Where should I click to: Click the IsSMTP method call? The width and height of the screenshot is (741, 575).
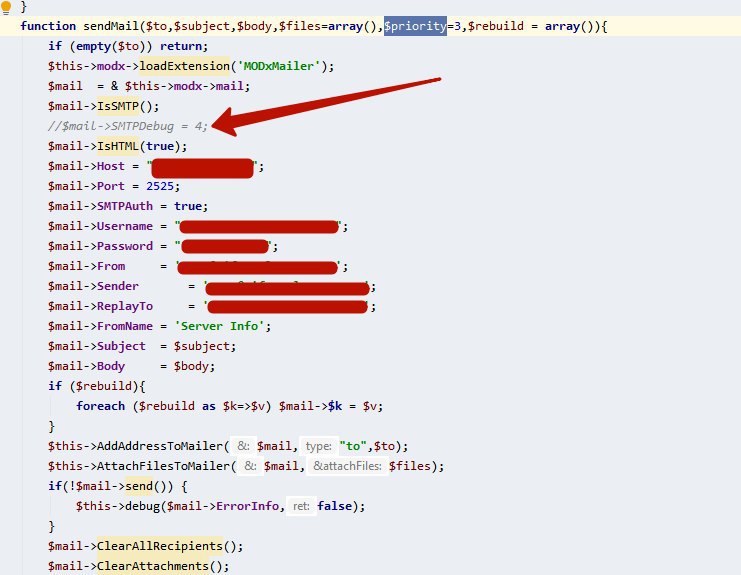(x=118, y=106)
